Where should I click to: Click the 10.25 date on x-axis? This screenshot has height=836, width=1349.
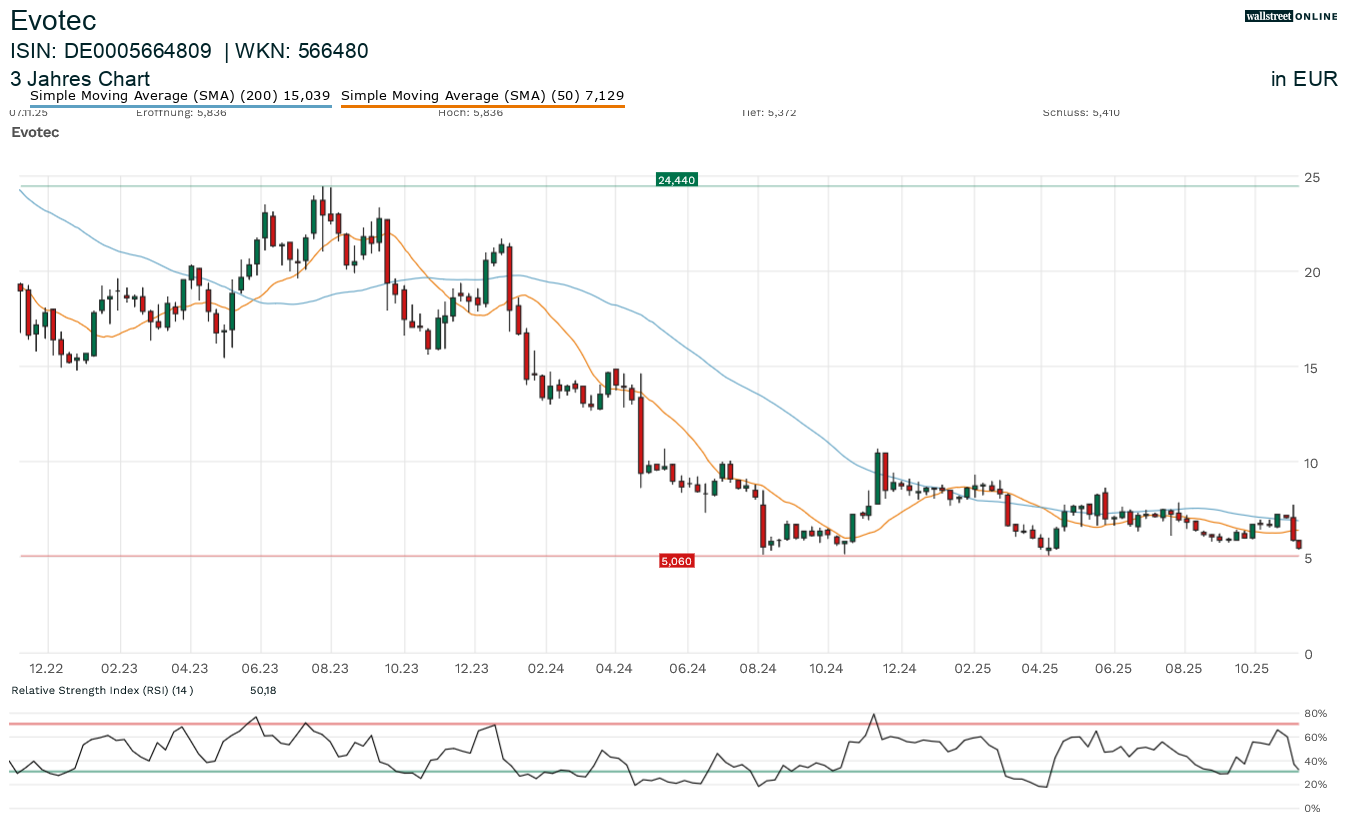(x=1253, y=668)
